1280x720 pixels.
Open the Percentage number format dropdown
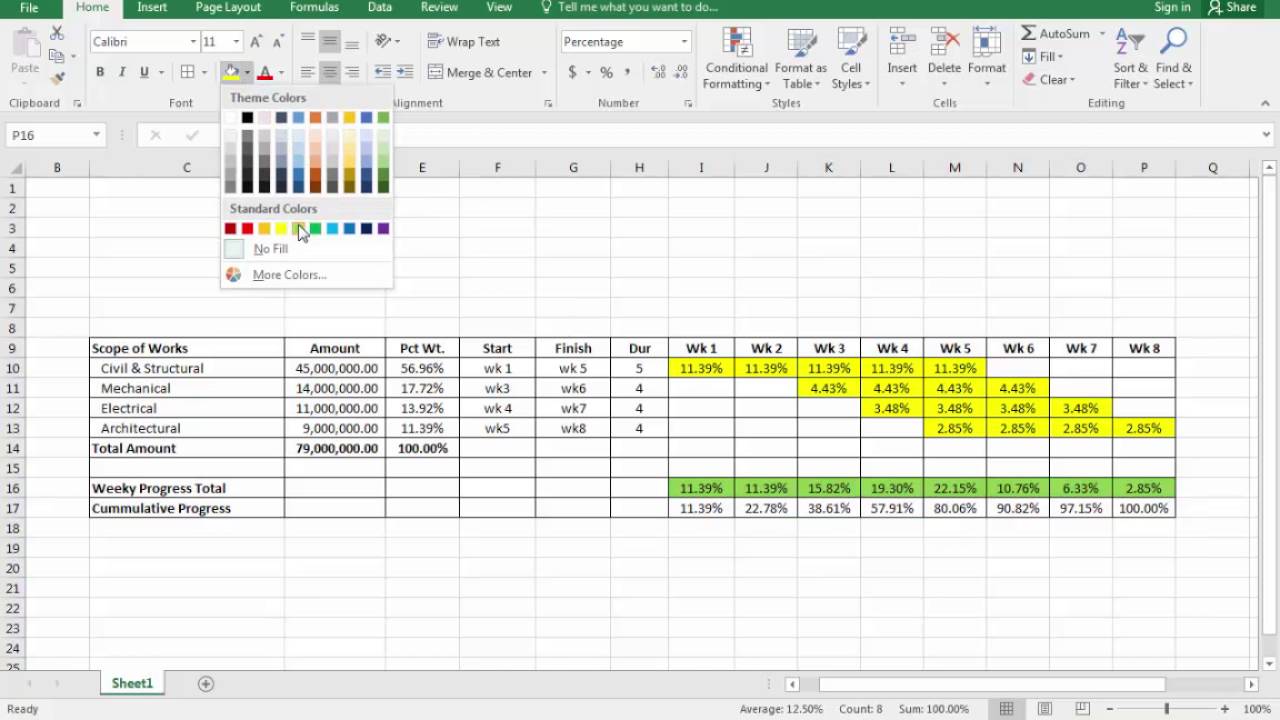[684, 42]
